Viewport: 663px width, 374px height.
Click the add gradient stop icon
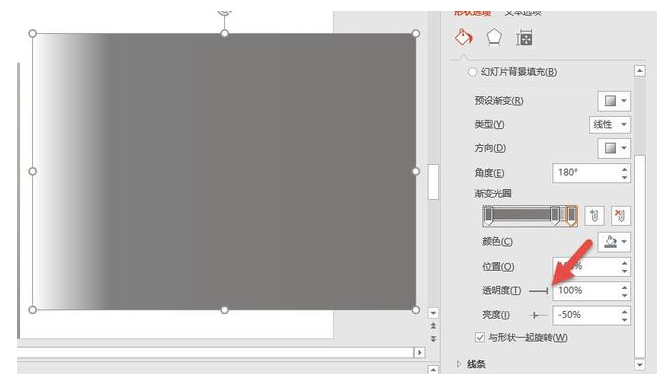click(x=594, y=216)
